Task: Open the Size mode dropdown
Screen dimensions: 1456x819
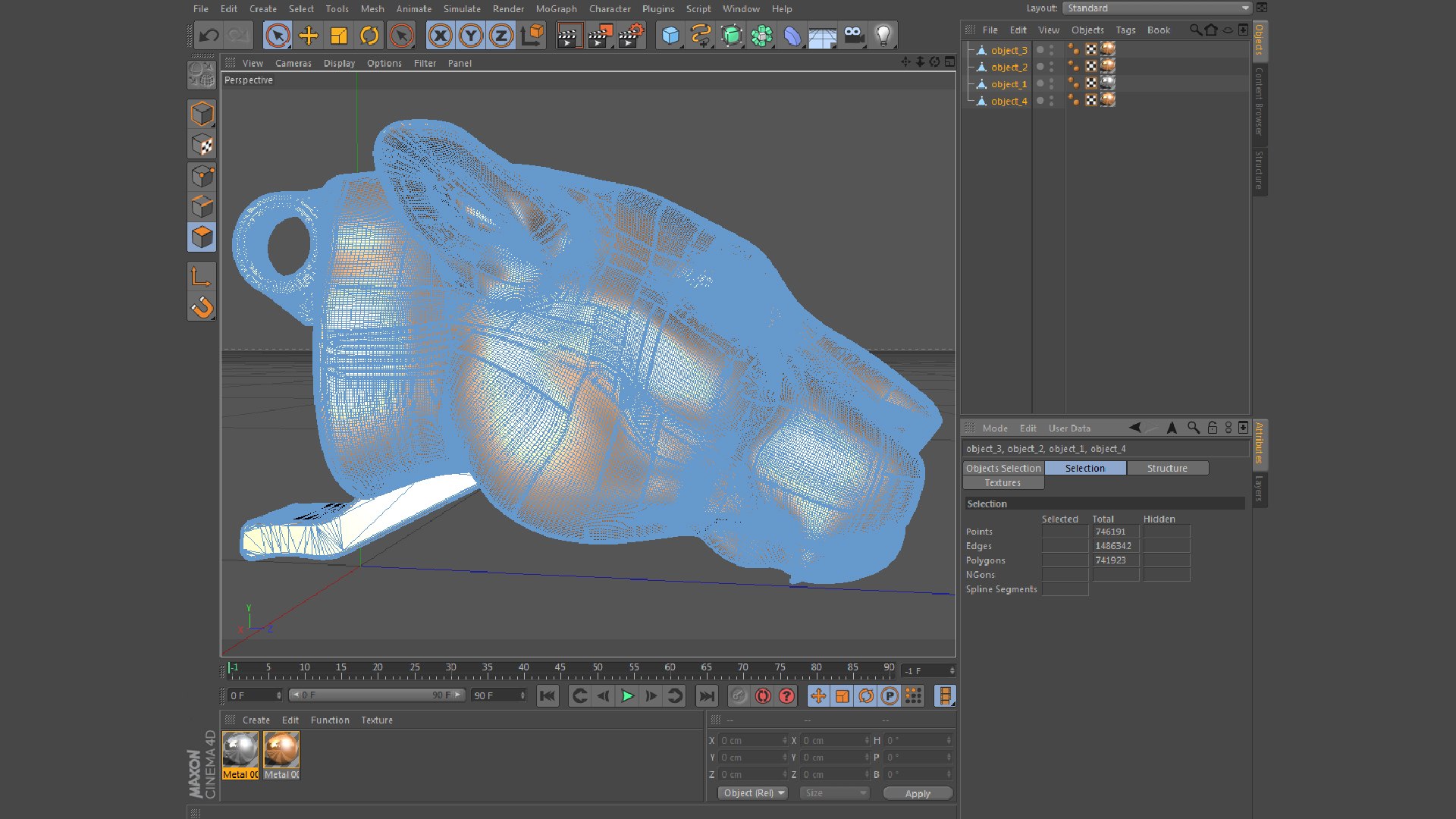Action: (835, 793)
